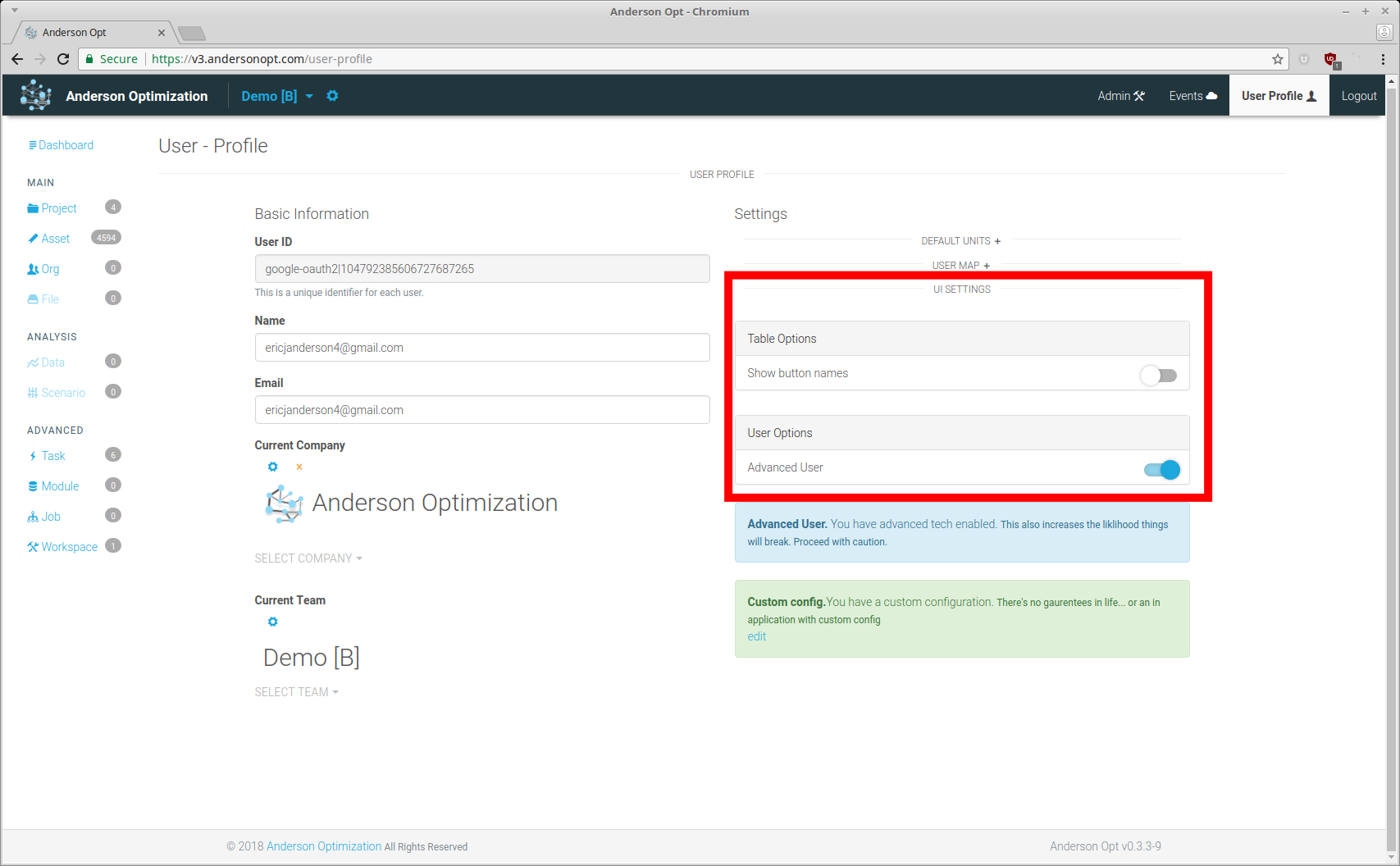Click the gear icon beside Demo [B] in navbar
The width and height of the screenshot is (1400, 866).
(332, 96)
